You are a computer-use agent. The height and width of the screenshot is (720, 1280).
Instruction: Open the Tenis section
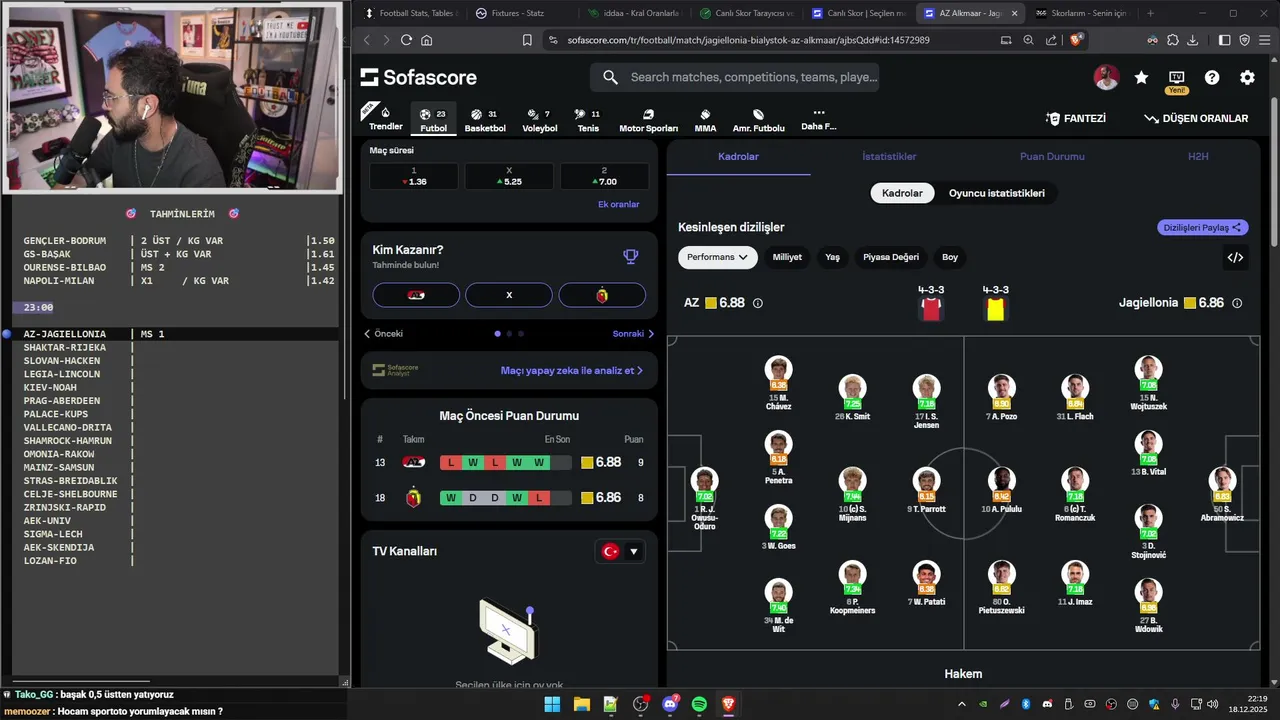pyautogui.click(x=588, y=120)
